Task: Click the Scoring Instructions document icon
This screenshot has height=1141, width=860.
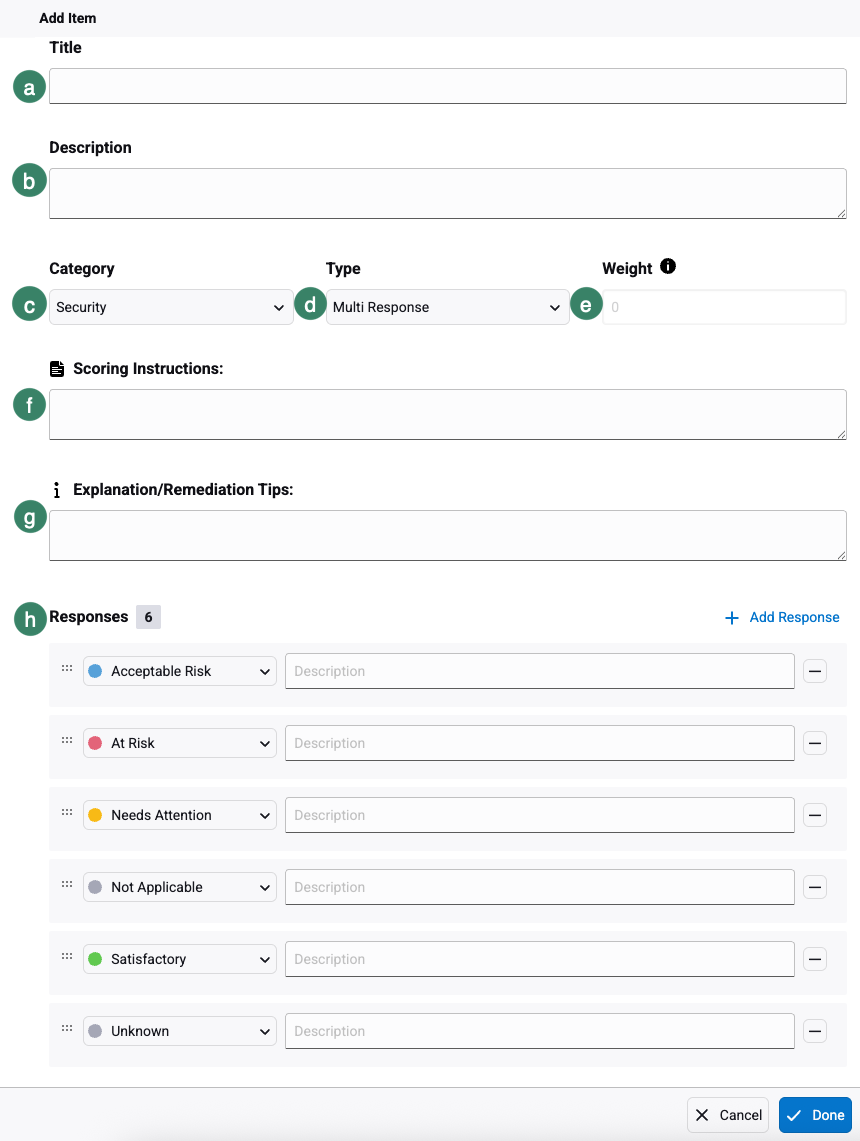Action: [x=57, y=368]
